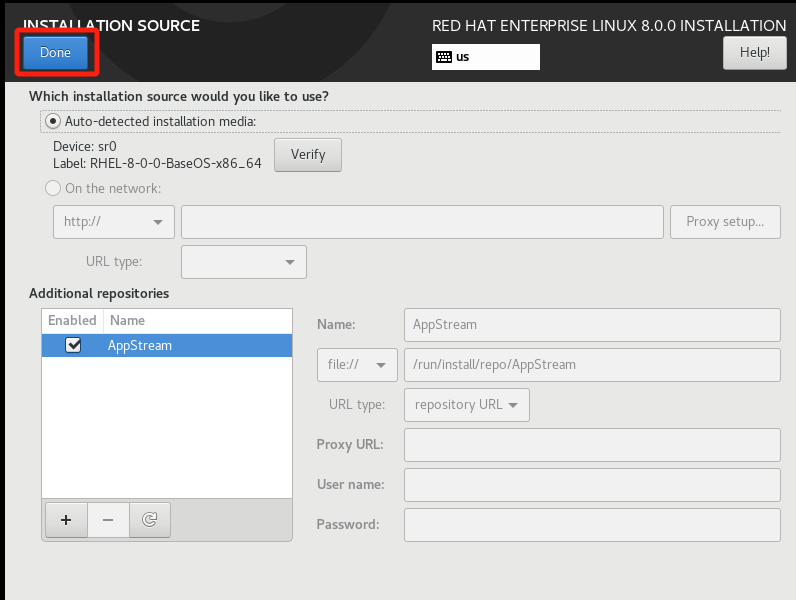Image resolution: width=796 pixels, height=600 pixels.
Task: Expand the network URL type dropdown
Action: 243,262
